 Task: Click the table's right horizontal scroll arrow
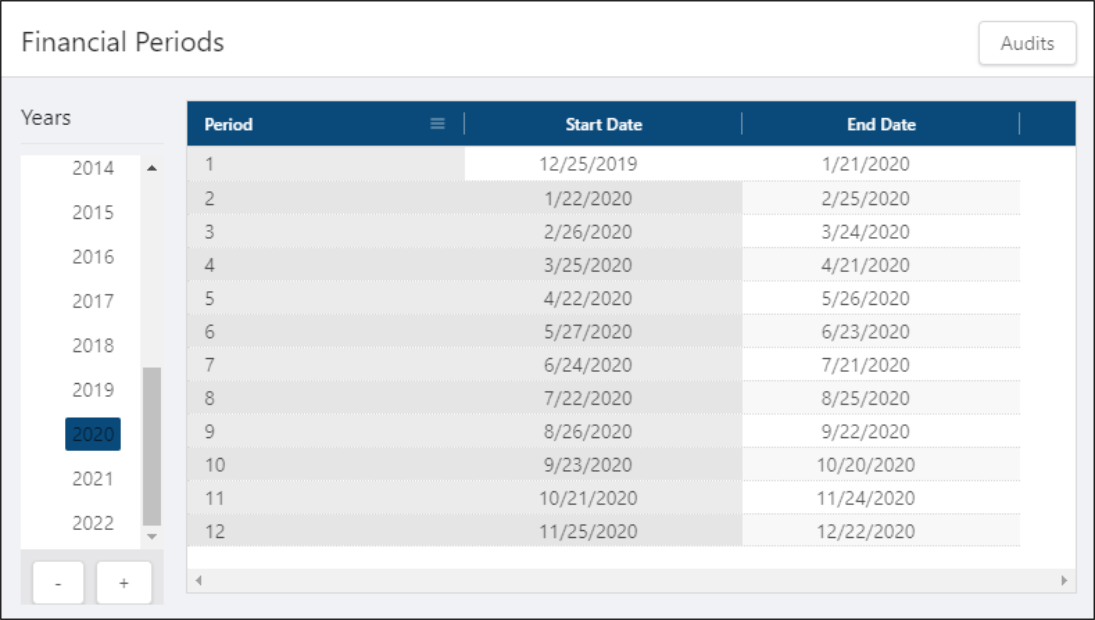tap(1063, 580)
